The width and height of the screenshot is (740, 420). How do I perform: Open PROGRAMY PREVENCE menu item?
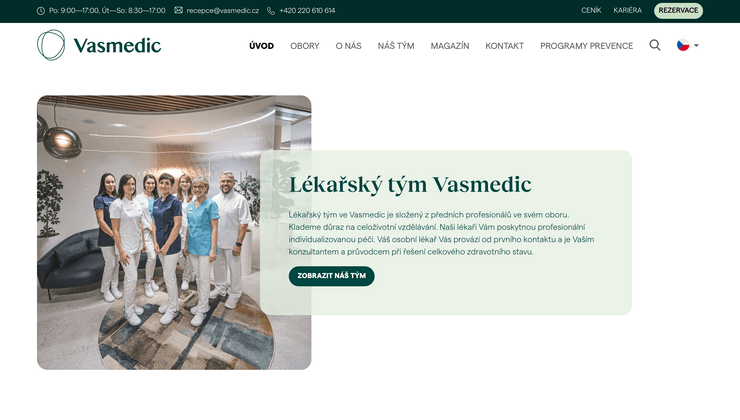[587, 46]
